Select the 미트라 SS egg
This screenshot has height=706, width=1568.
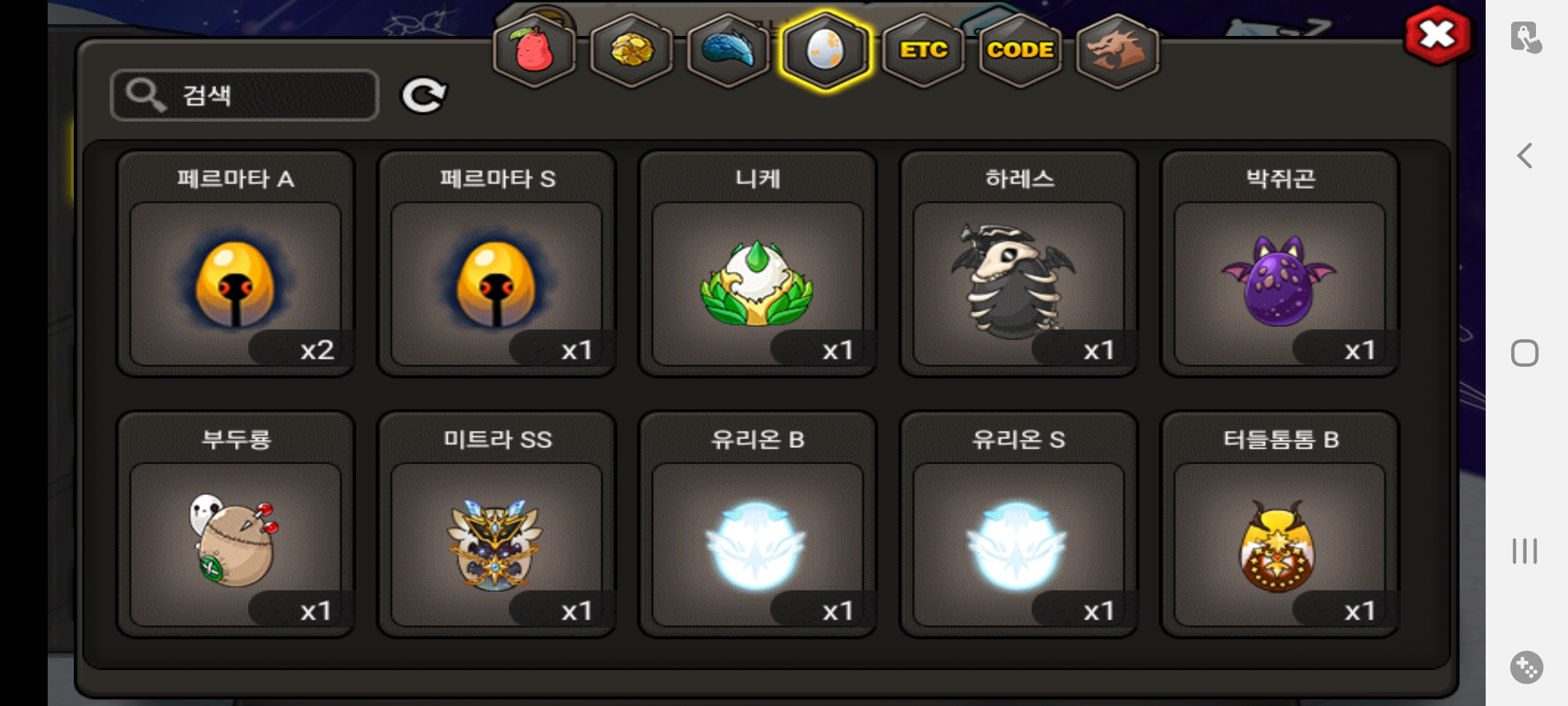[497, 525]
